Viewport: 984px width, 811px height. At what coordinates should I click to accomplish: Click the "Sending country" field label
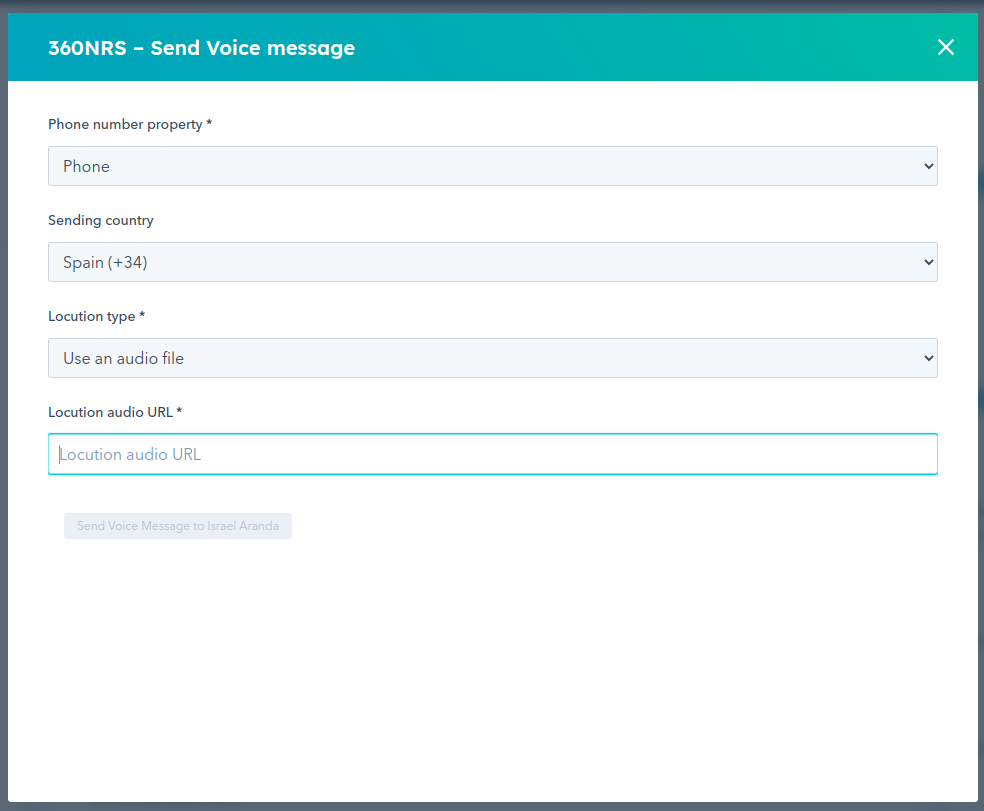click(101, 220)
